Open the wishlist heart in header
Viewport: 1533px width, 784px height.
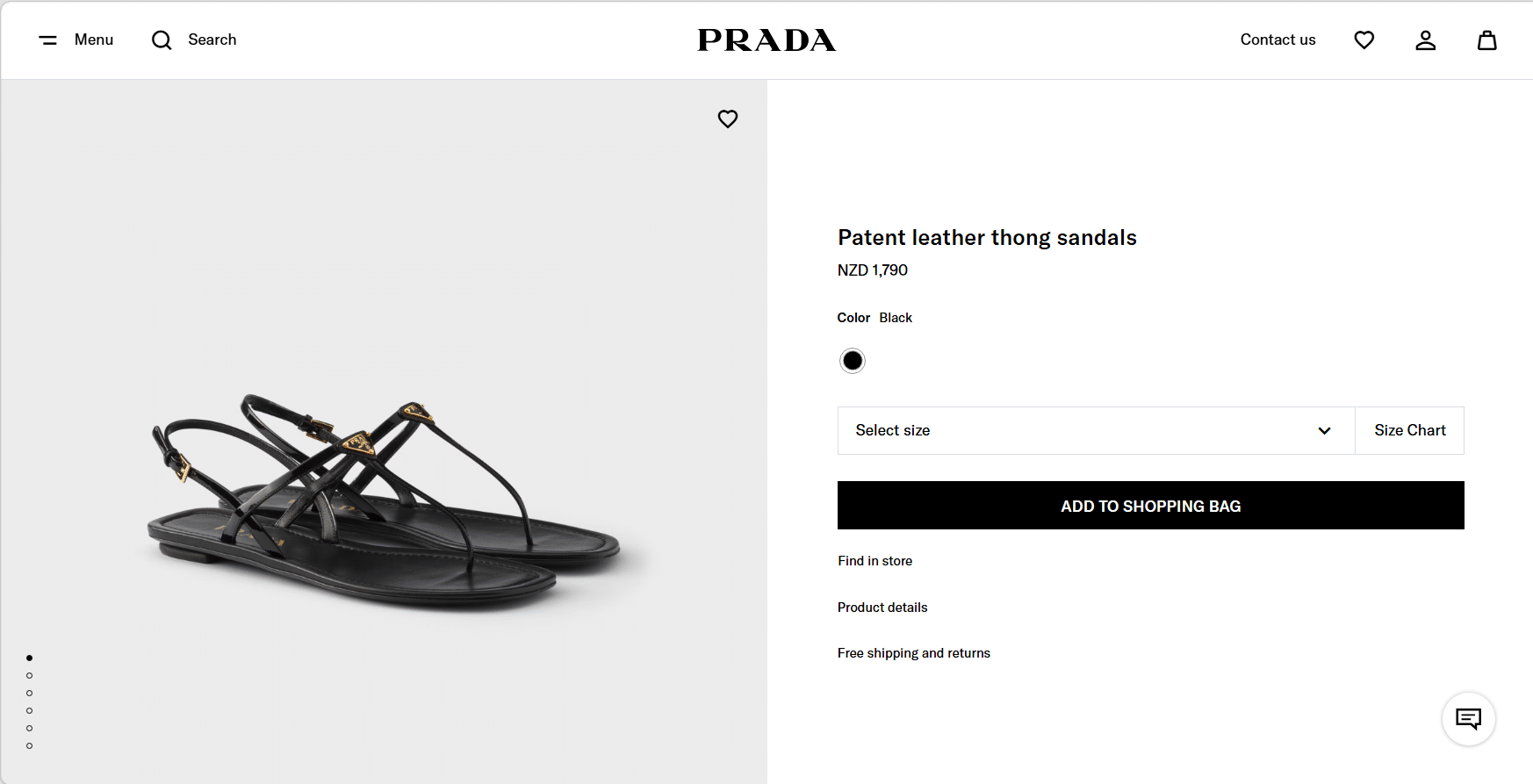coord(1364,40)
